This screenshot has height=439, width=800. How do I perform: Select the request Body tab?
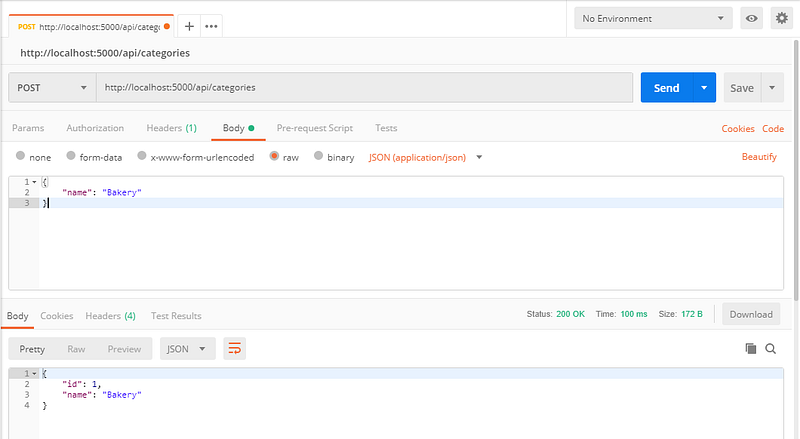point(238,128)
